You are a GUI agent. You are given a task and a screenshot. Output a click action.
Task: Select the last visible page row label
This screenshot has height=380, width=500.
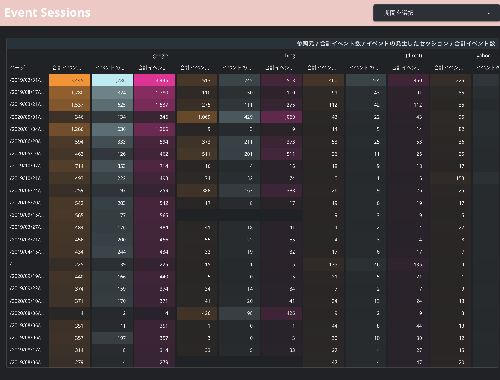25,362
